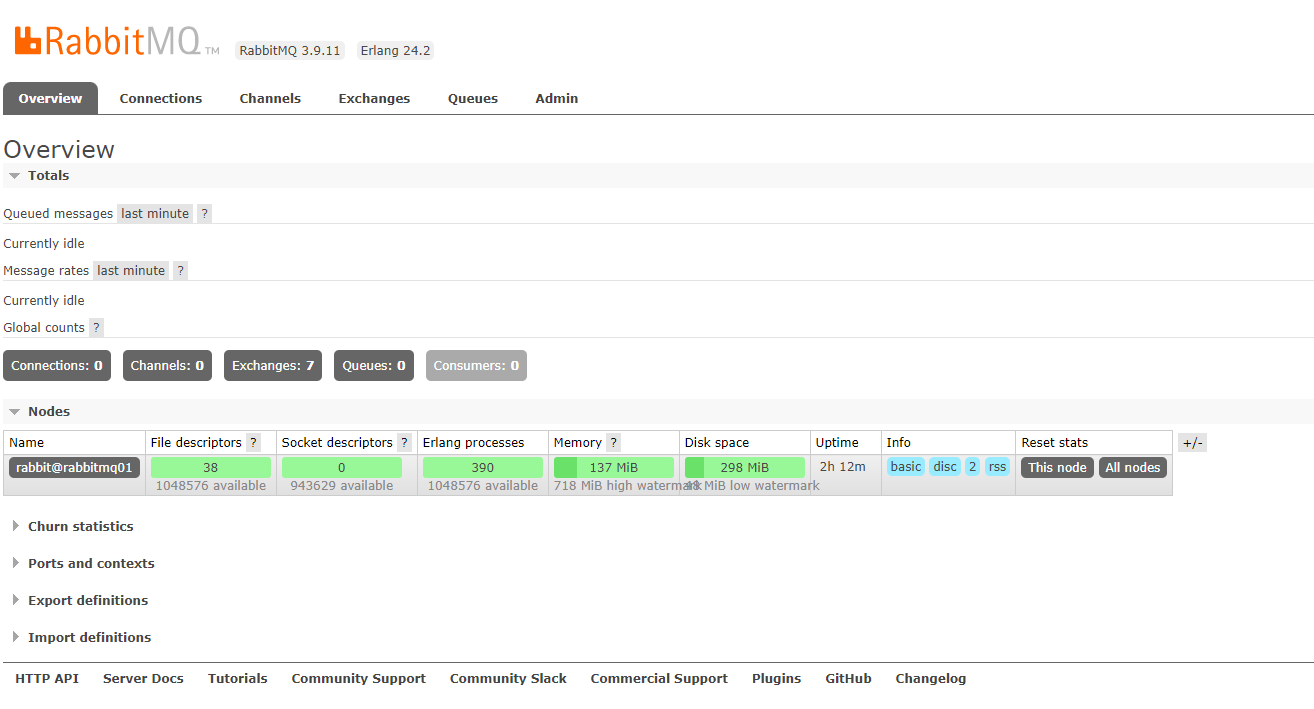Toggle the +/- column selector

pos(1192,443)
